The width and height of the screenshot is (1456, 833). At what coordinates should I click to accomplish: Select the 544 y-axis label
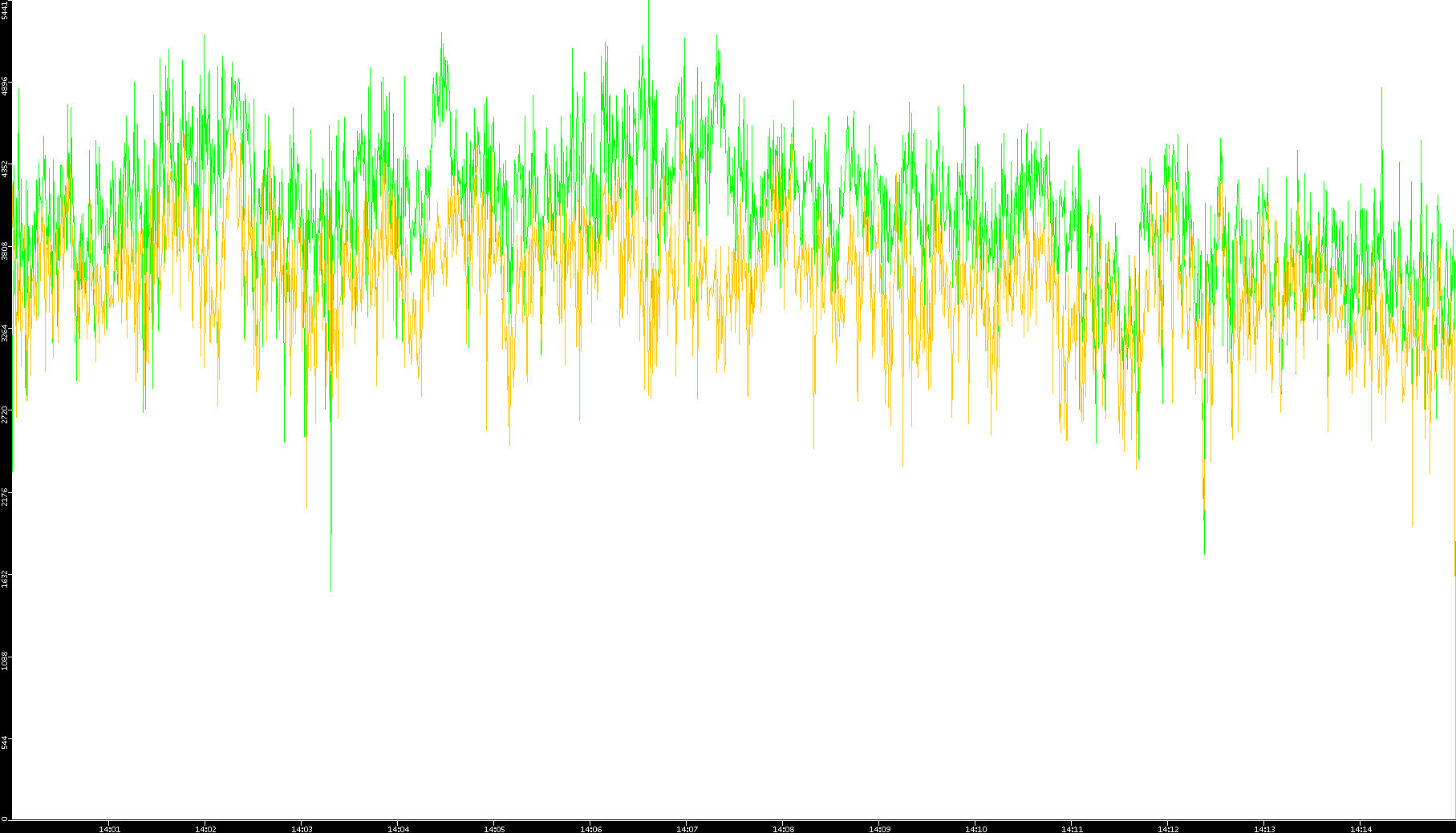[5, 742]
